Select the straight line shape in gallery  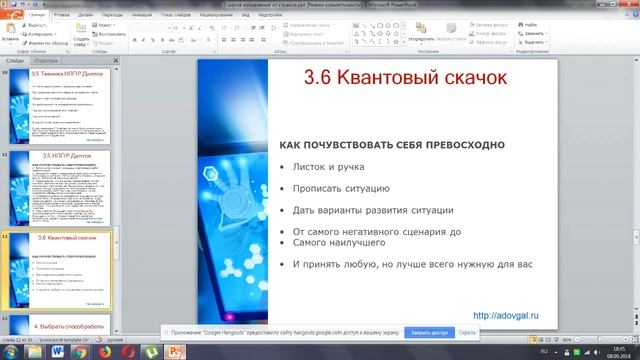[364, 25]
